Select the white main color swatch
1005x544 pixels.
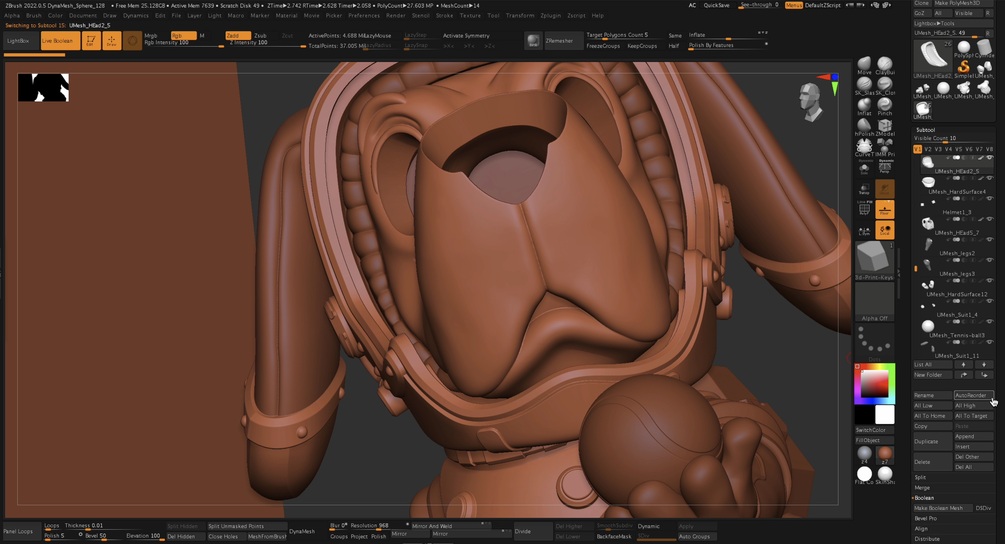885,415
